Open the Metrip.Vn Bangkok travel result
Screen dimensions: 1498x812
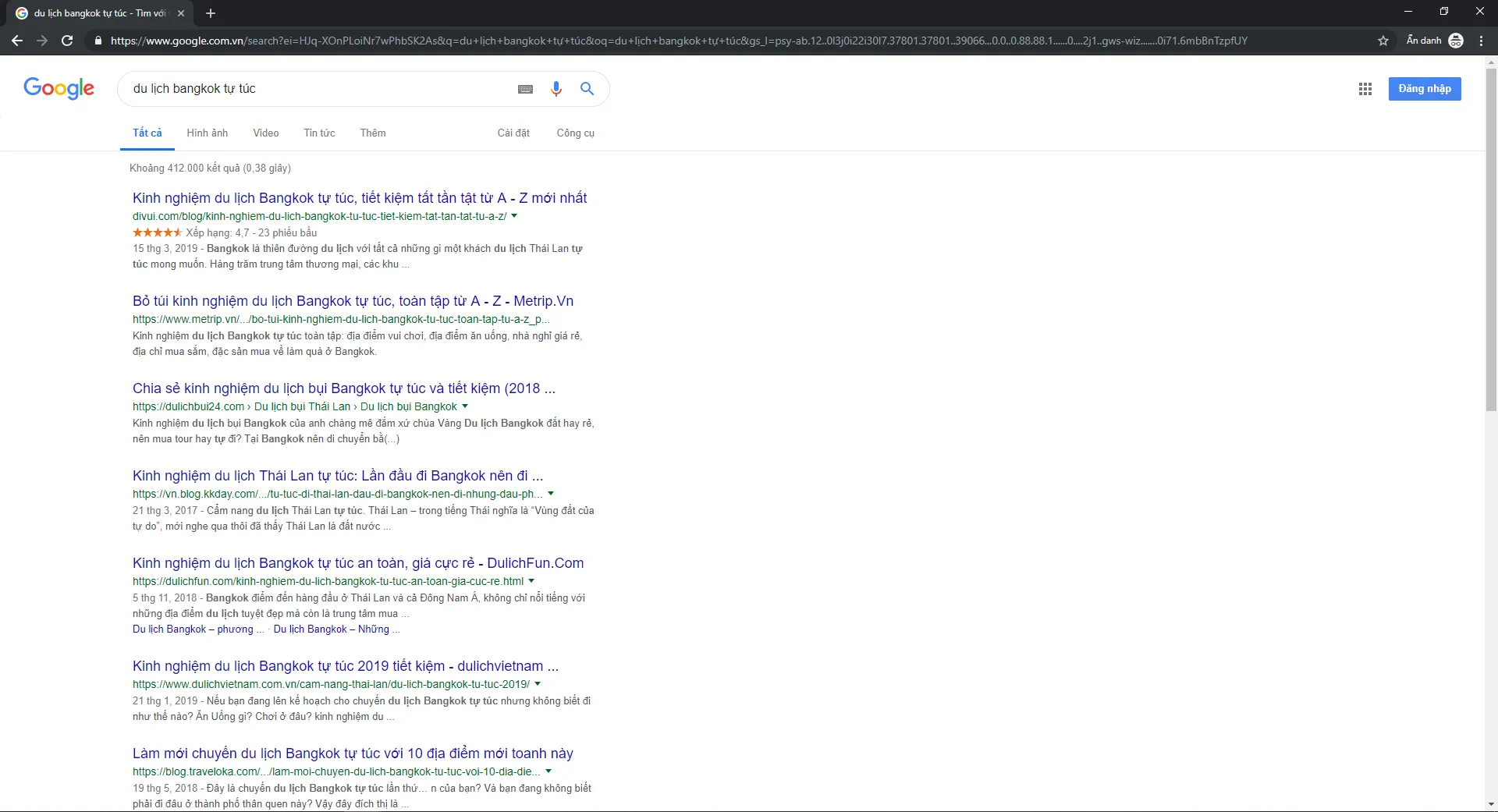point(353,301)
